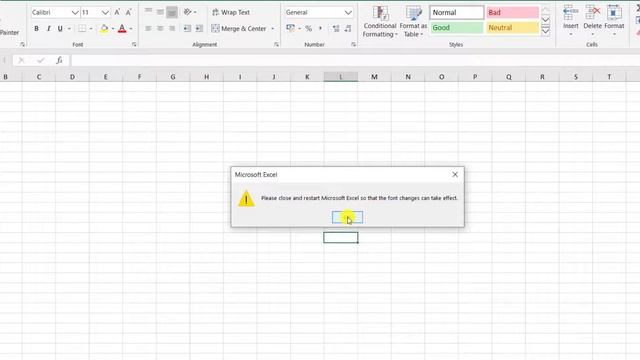Increase decimal places
This screenshot has height=360, width=640.
click(x=336, y=29)
